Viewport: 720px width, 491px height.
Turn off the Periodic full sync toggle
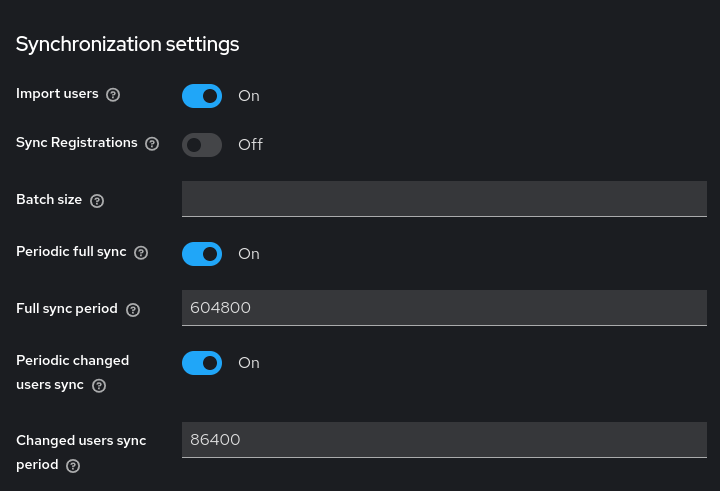click(202, 254)
